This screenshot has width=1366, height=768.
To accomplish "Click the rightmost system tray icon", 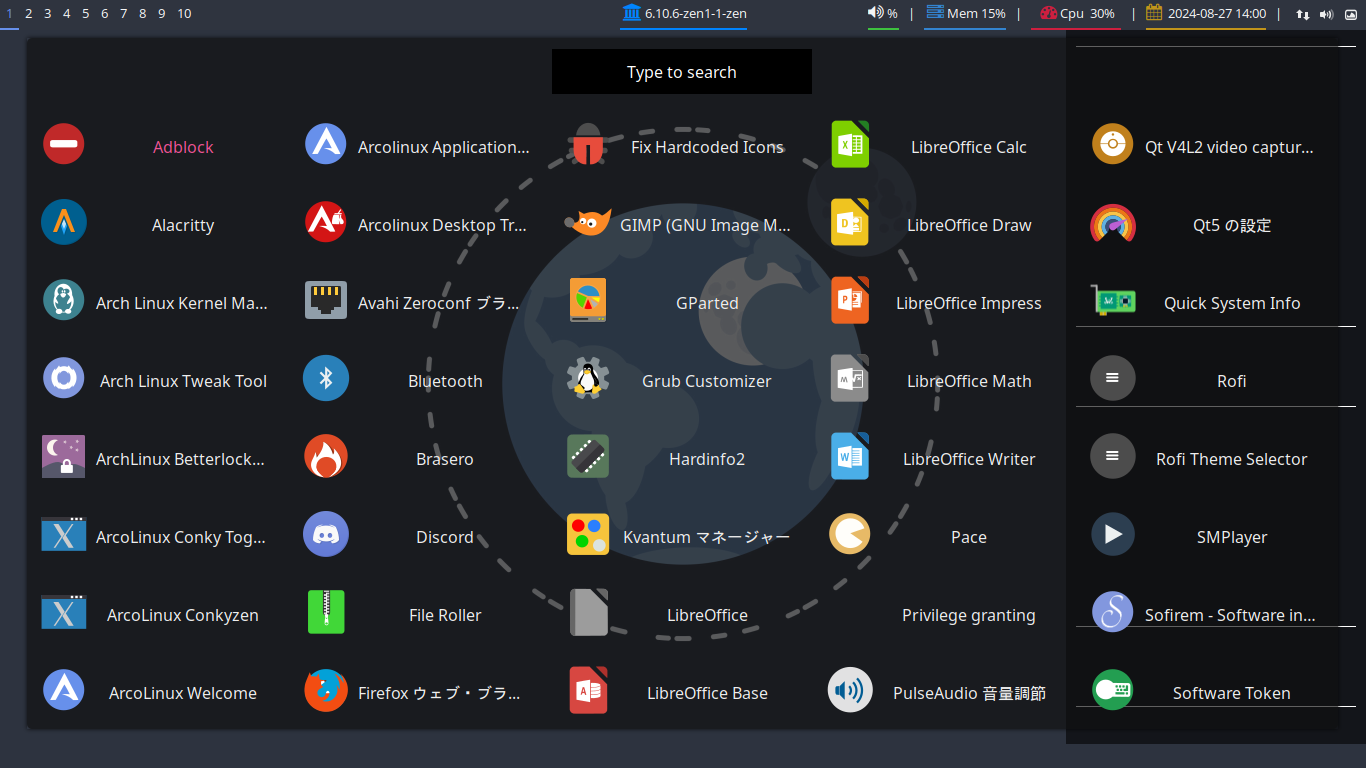I will click(1351, 15).
